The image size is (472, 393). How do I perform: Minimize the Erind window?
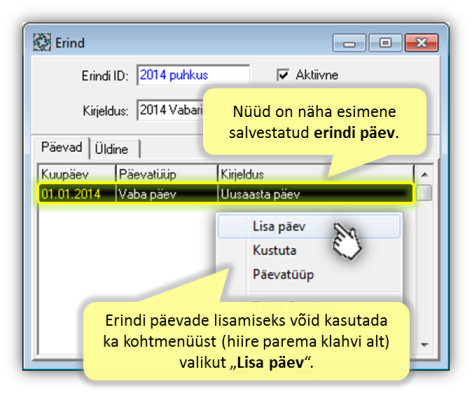pyautogui.click(x=349, y=43)
